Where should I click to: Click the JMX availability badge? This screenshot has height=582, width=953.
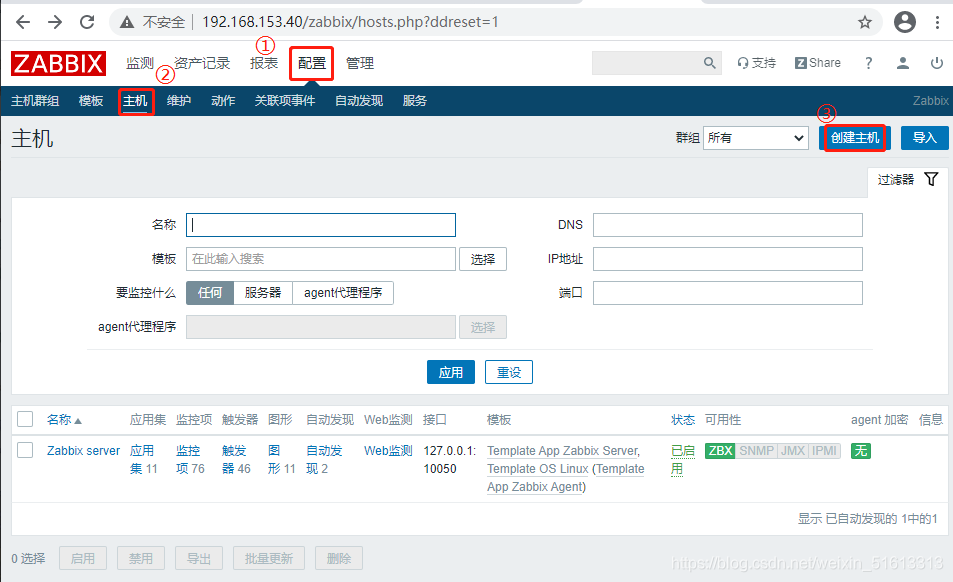tap(793, 451)
